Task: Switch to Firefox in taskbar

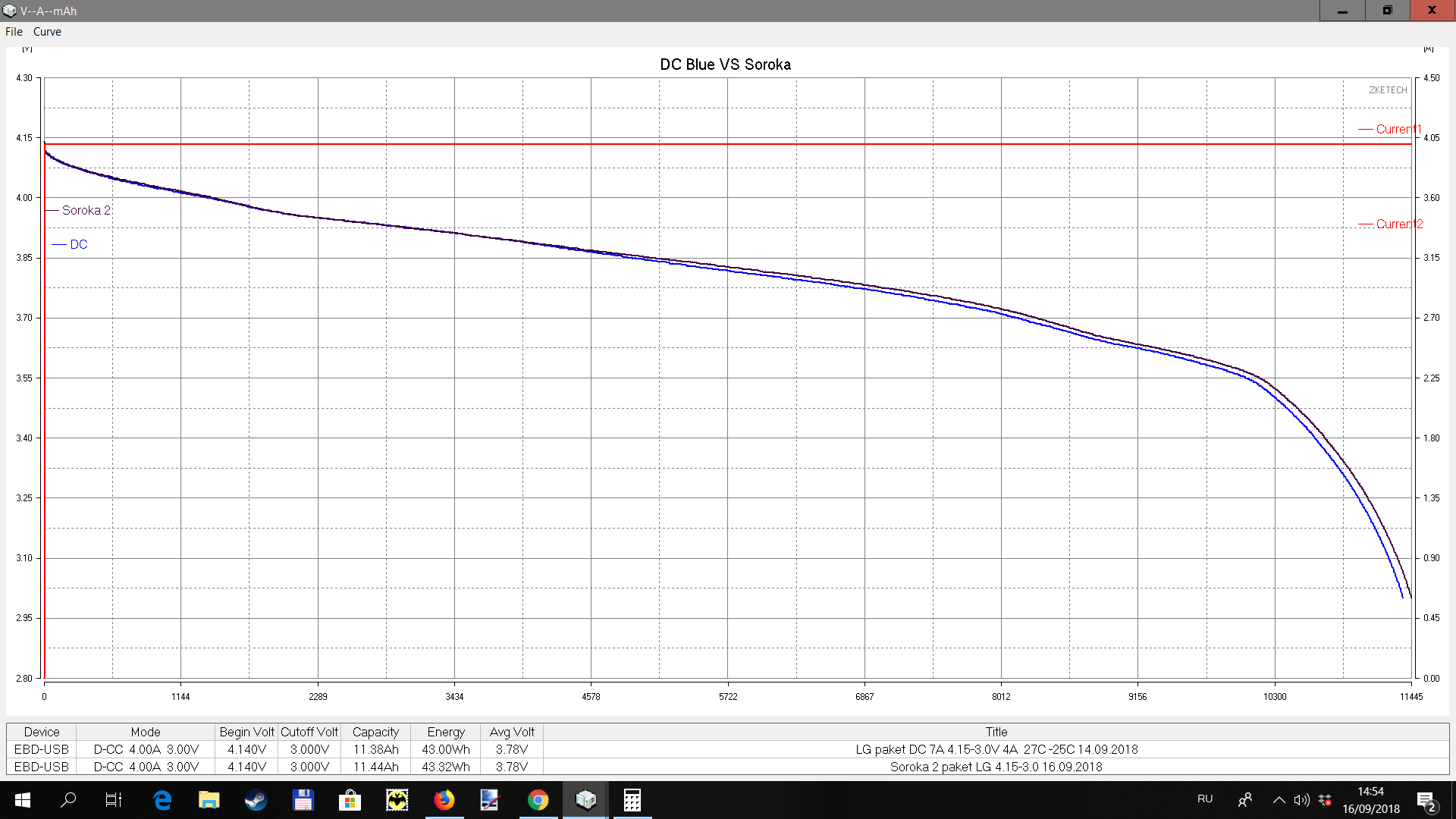Action: coord(444,800)
